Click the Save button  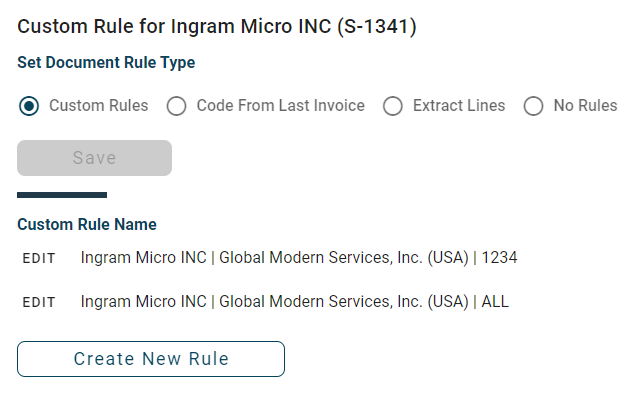(x=94, y=158)
